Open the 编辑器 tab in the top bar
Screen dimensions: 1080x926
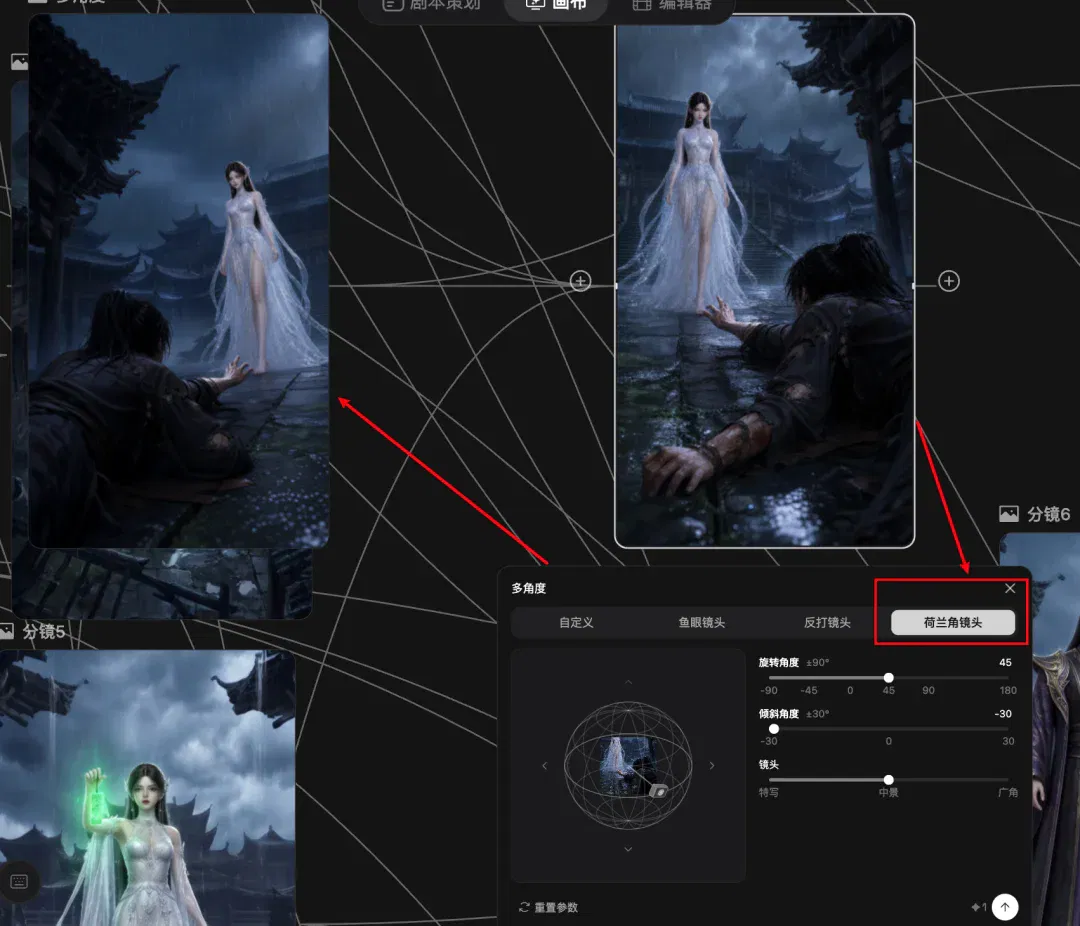(x=672, y=6)
